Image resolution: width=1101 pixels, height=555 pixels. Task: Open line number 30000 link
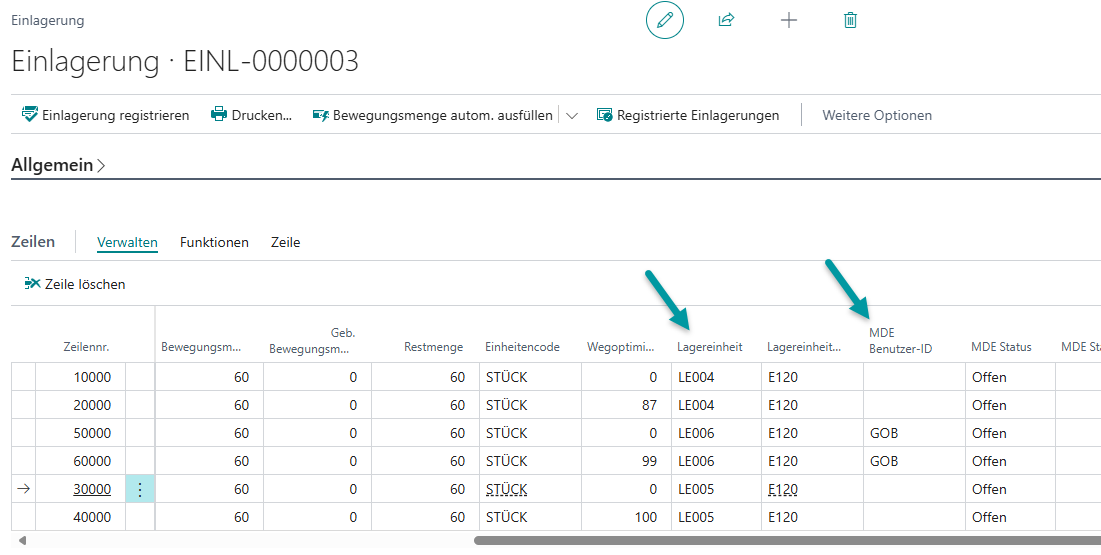coord(92,489)
